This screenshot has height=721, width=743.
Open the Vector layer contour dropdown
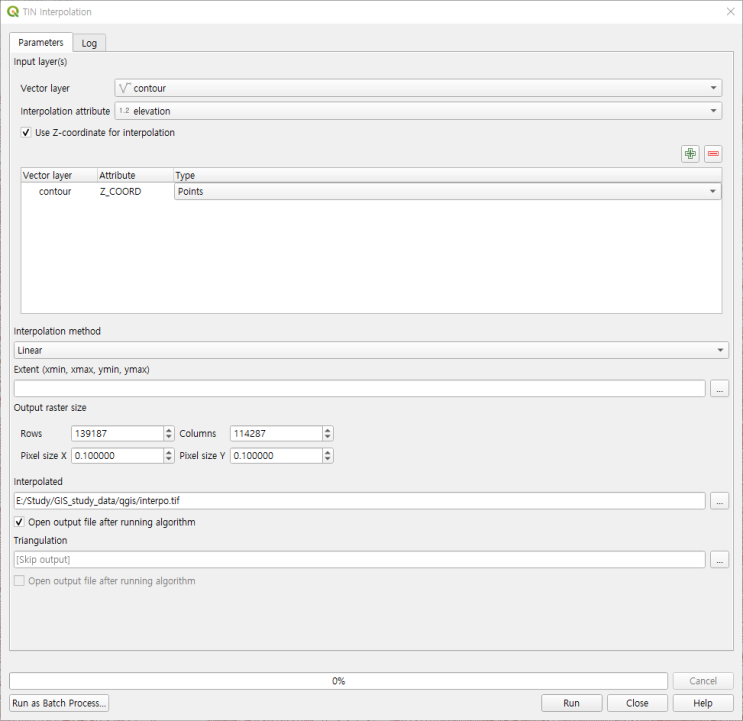coord(418,88)
